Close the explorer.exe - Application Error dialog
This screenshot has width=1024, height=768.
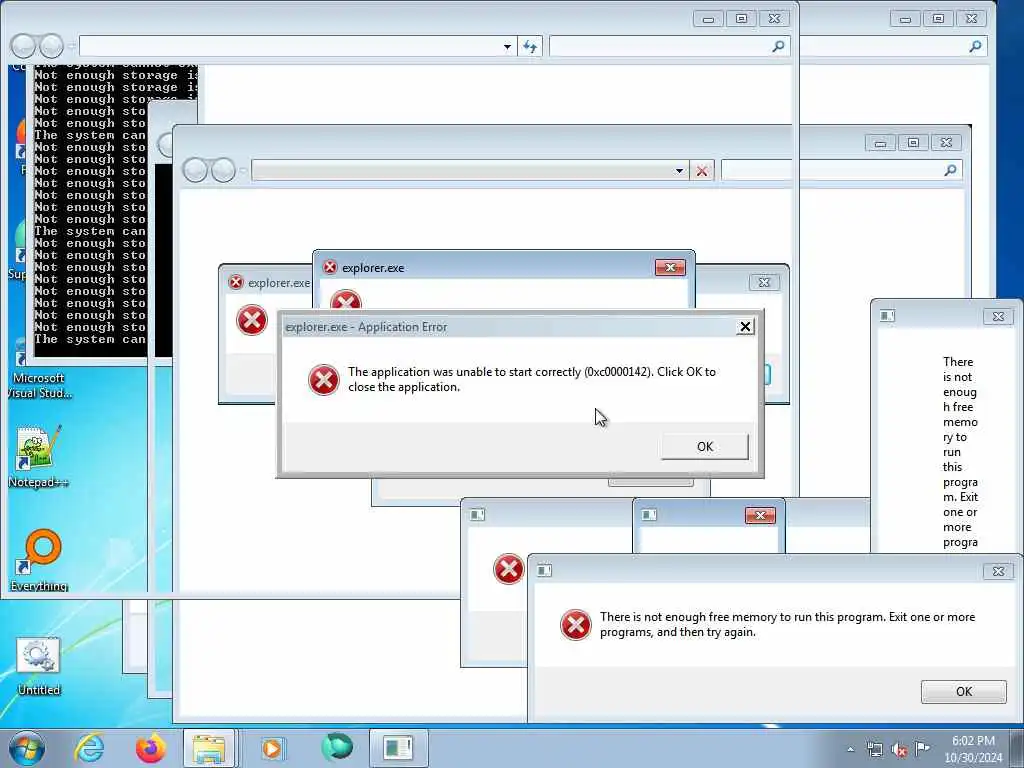(x=745, y=327)
